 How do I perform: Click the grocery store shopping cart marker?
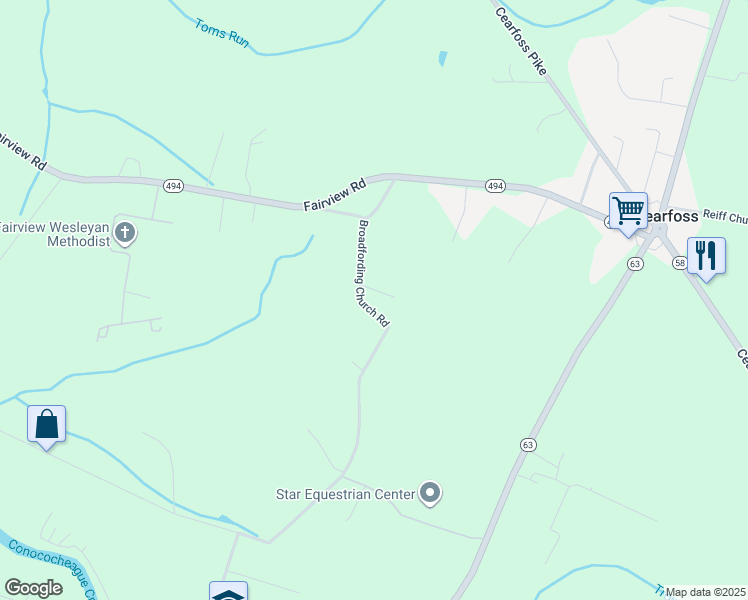pos(628,211)
